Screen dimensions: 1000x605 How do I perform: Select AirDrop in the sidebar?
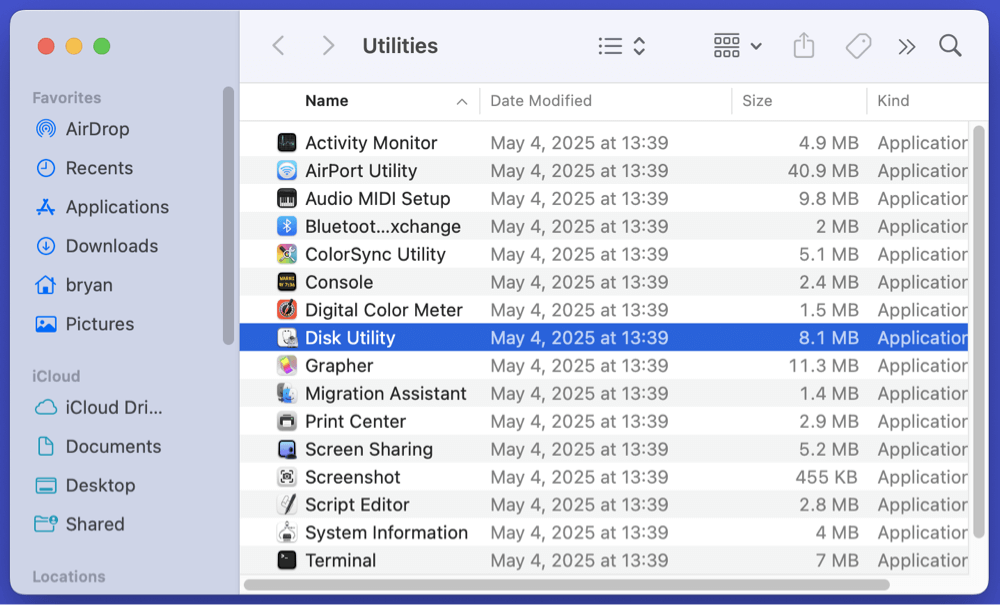tap(90, 128)
